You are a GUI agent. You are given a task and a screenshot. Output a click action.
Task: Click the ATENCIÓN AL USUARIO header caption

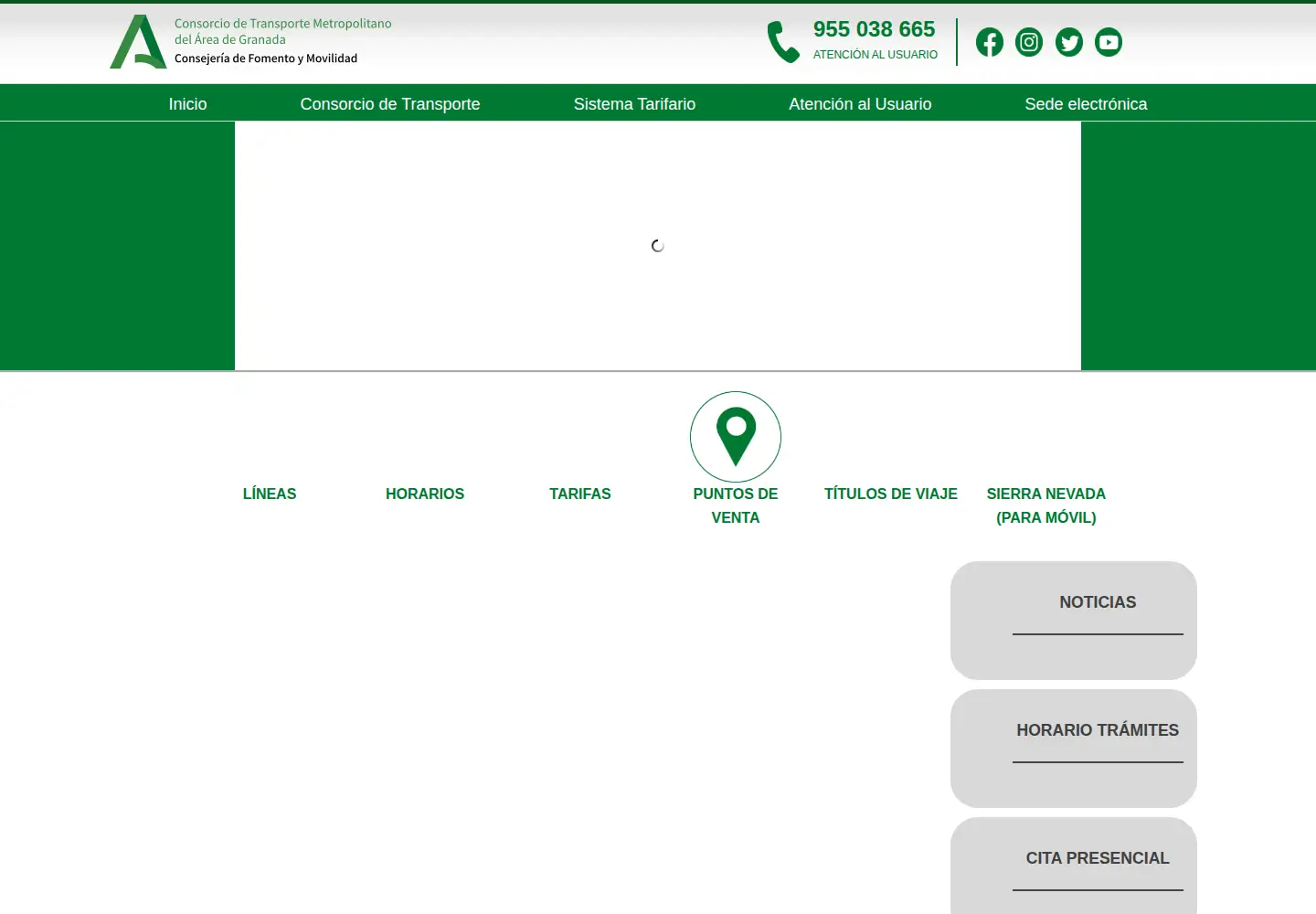pos(876,55)
